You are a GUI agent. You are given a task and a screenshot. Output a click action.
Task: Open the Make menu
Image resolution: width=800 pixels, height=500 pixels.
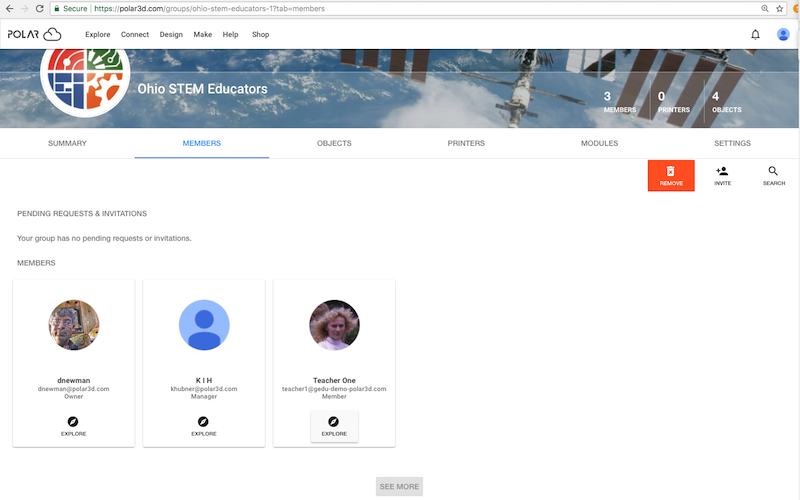coord(203,34)
